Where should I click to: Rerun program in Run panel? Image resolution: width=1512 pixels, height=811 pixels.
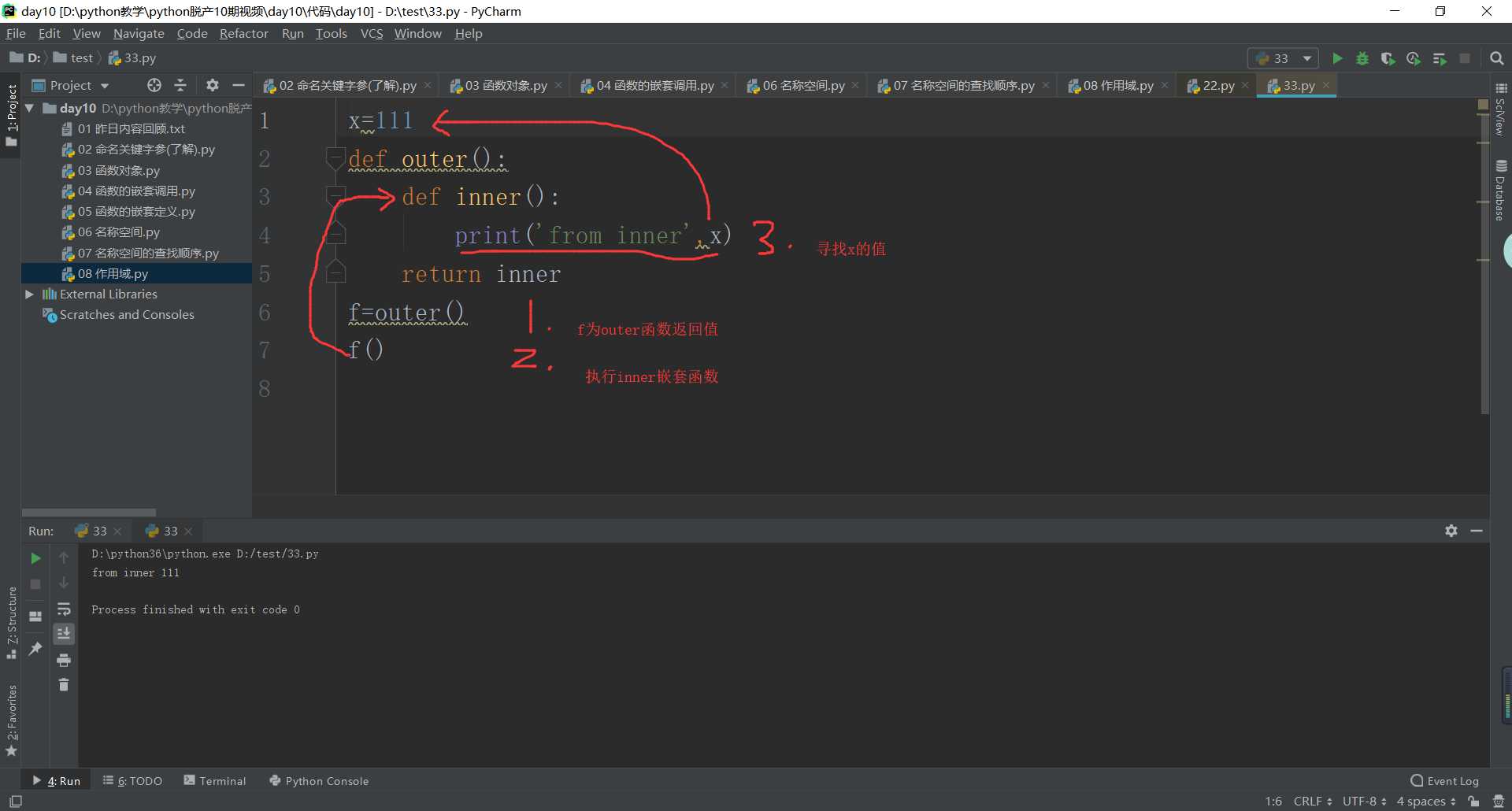(x=35, y=558)
